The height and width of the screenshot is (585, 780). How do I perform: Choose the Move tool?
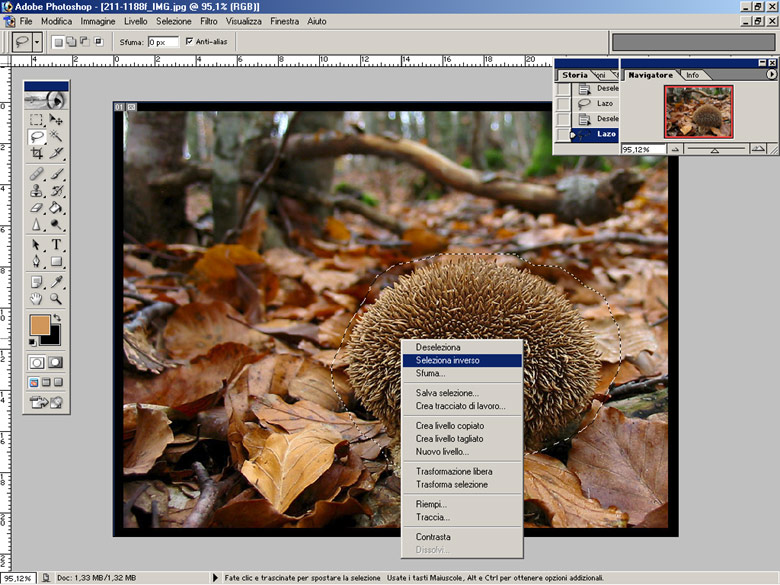(57, 118)
